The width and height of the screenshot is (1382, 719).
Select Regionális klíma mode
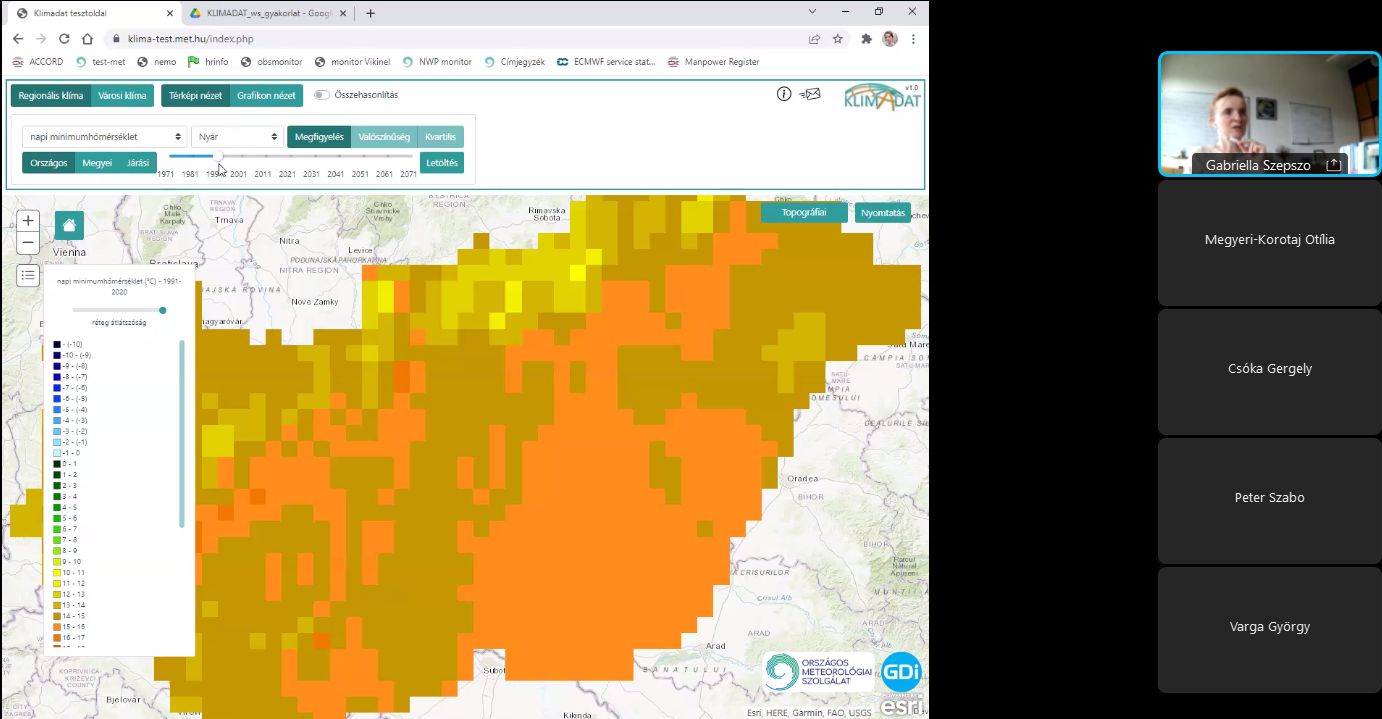[x=51, y=96]
